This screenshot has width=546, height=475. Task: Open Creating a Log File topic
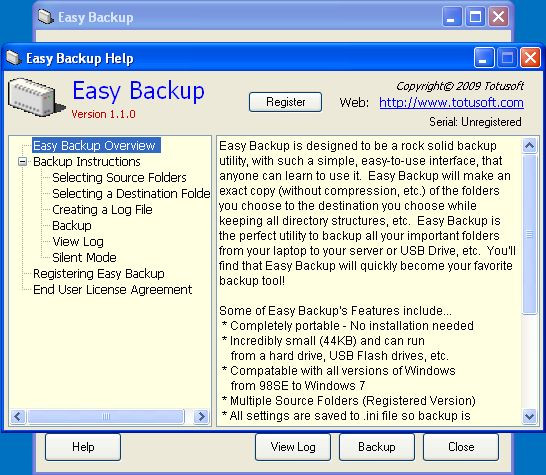102,210
